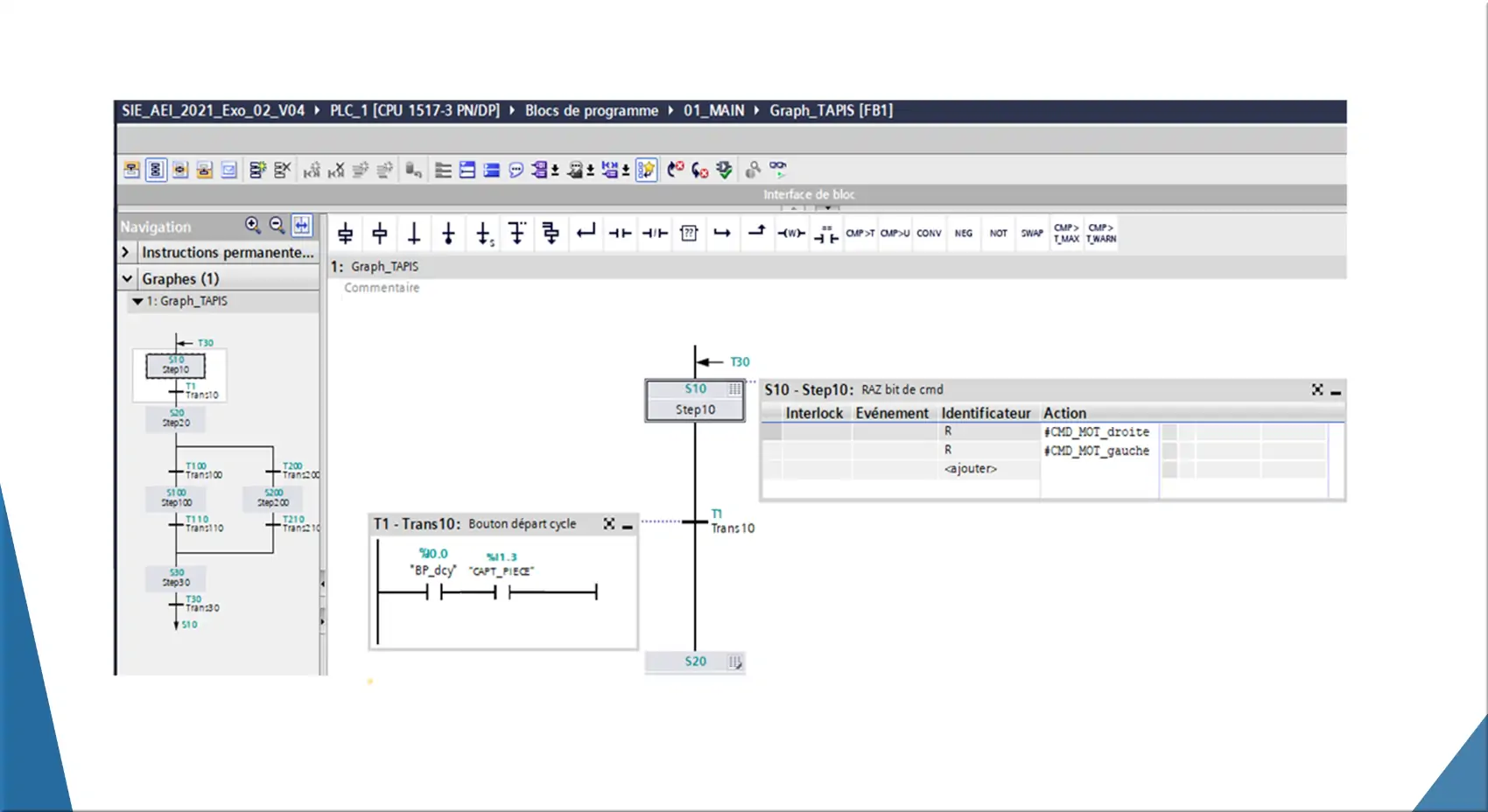This screenshot has width=1488, height=812.
Task: Click the Evénement column header
Action: (x=892, y=413)
